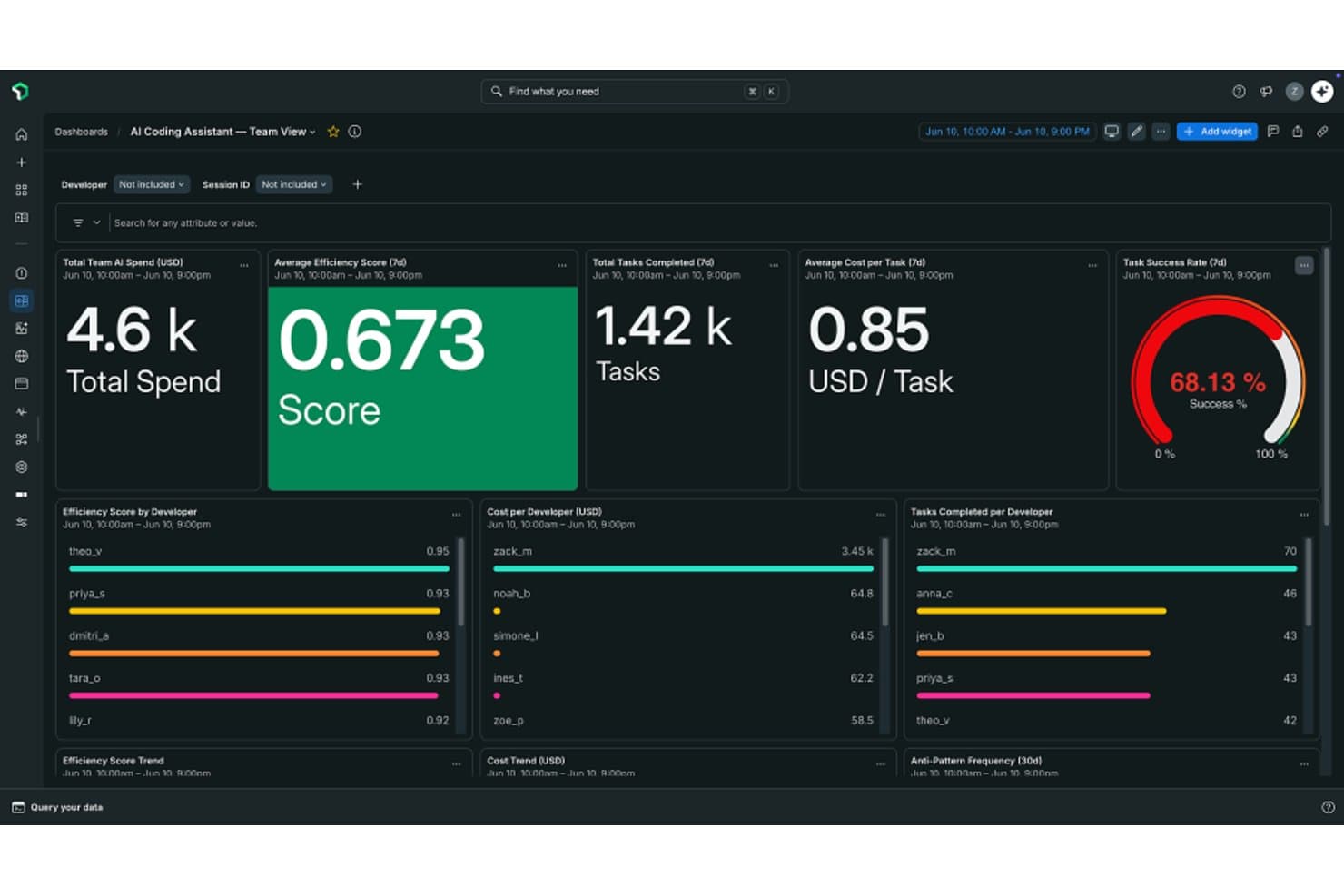Image resolution: width=1344 pixels, height=896 pixels.
Task: Edit dashboard with the pencil icon
Action: [1136, 132]
